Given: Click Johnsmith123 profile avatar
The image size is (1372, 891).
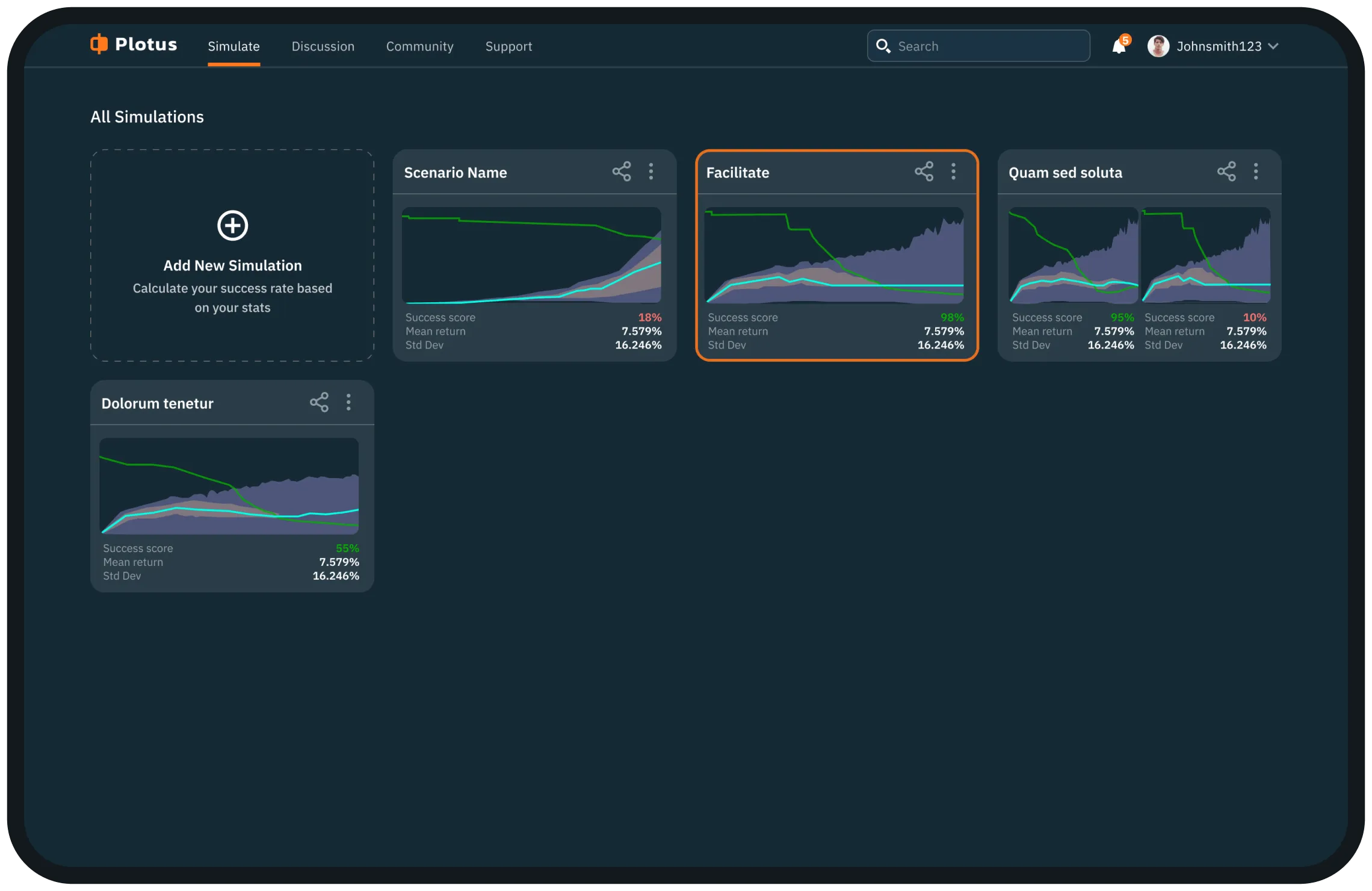Looking at the screenshot, I should tap(1158, 46).
